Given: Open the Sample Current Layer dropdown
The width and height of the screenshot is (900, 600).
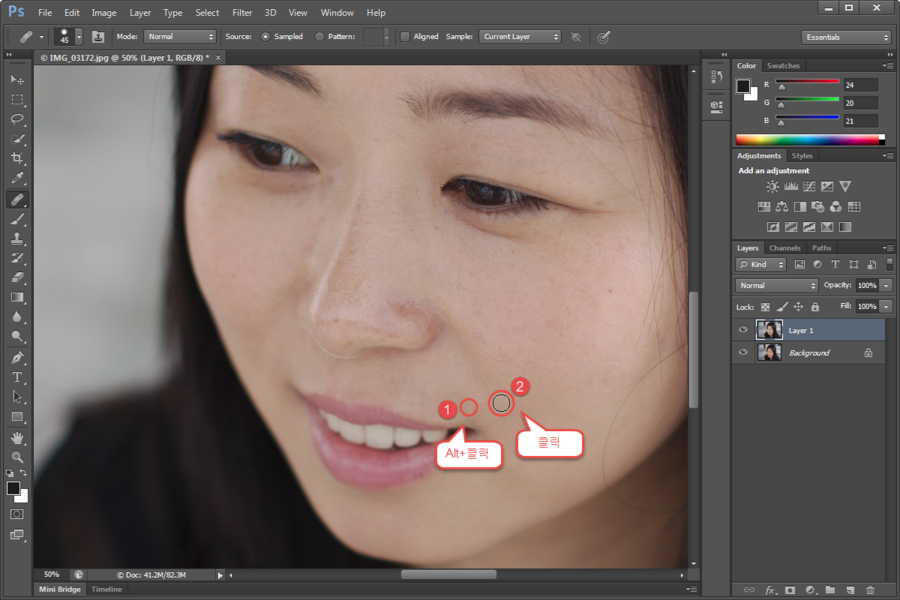Looking at the screenshot, I should point(520,37).
